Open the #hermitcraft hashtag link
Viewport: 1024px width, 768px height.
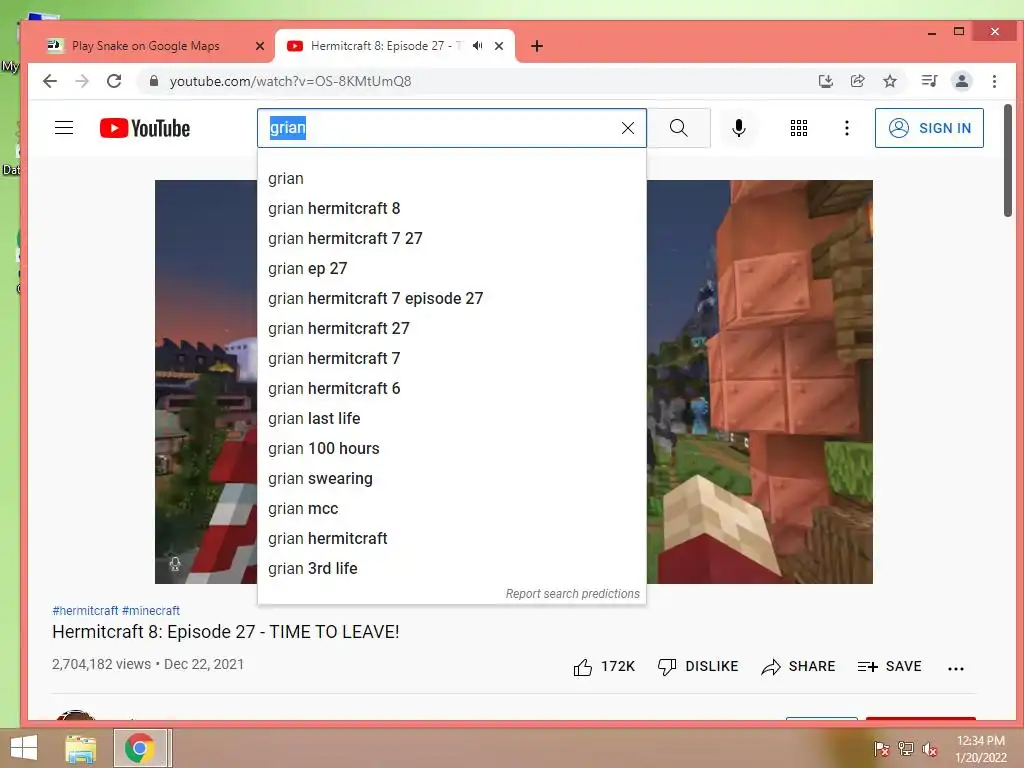pos(85,611)
